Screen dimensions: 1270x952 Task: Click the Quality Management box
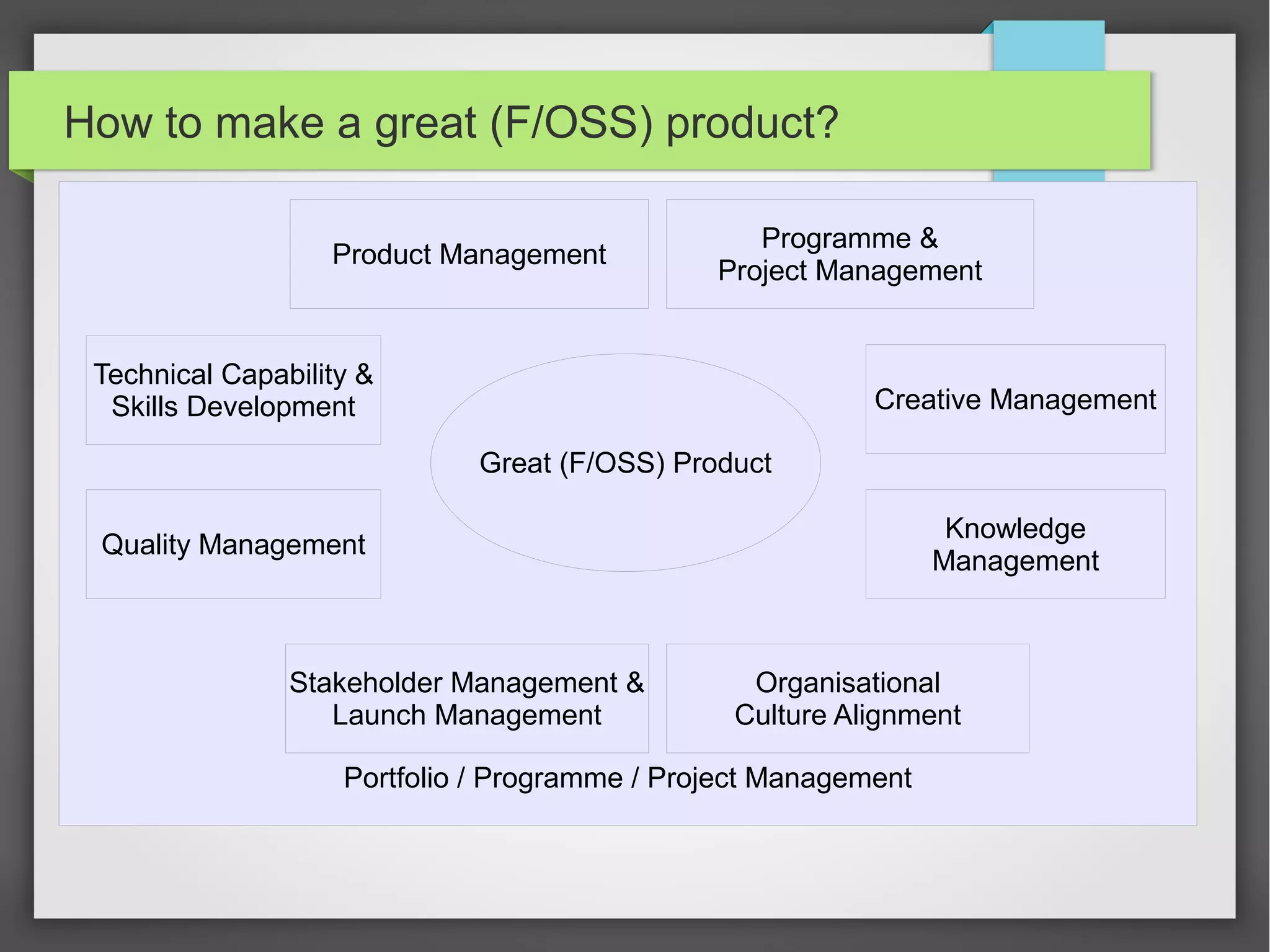coord(233,544)
